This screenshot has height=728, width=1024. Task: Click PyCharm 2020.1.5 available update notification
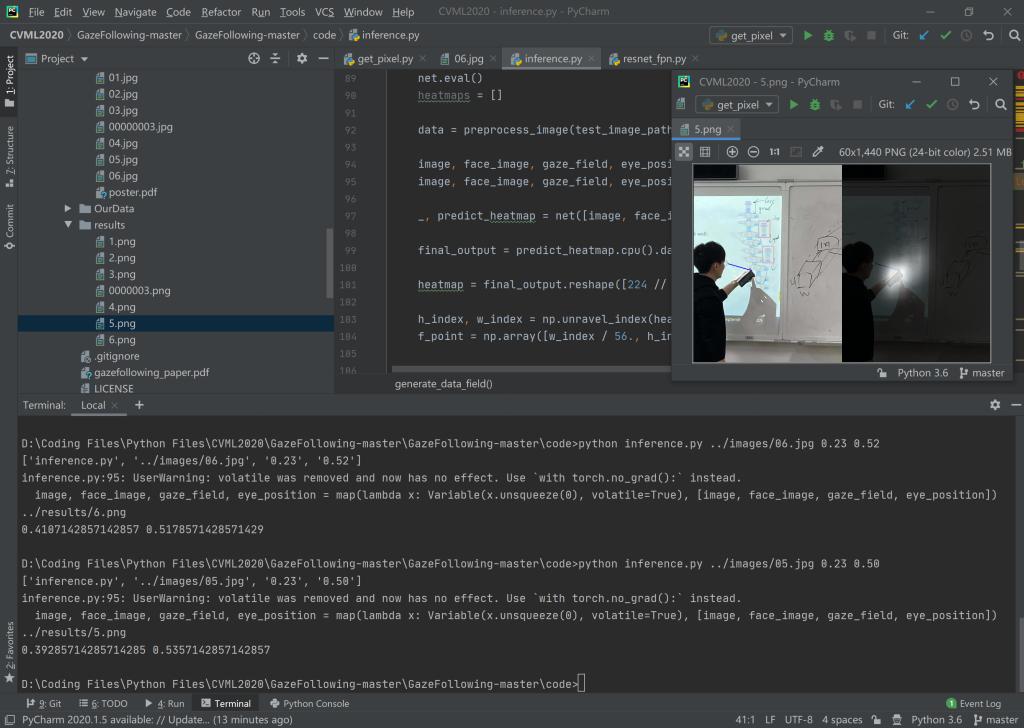click(x=157, y=720)
